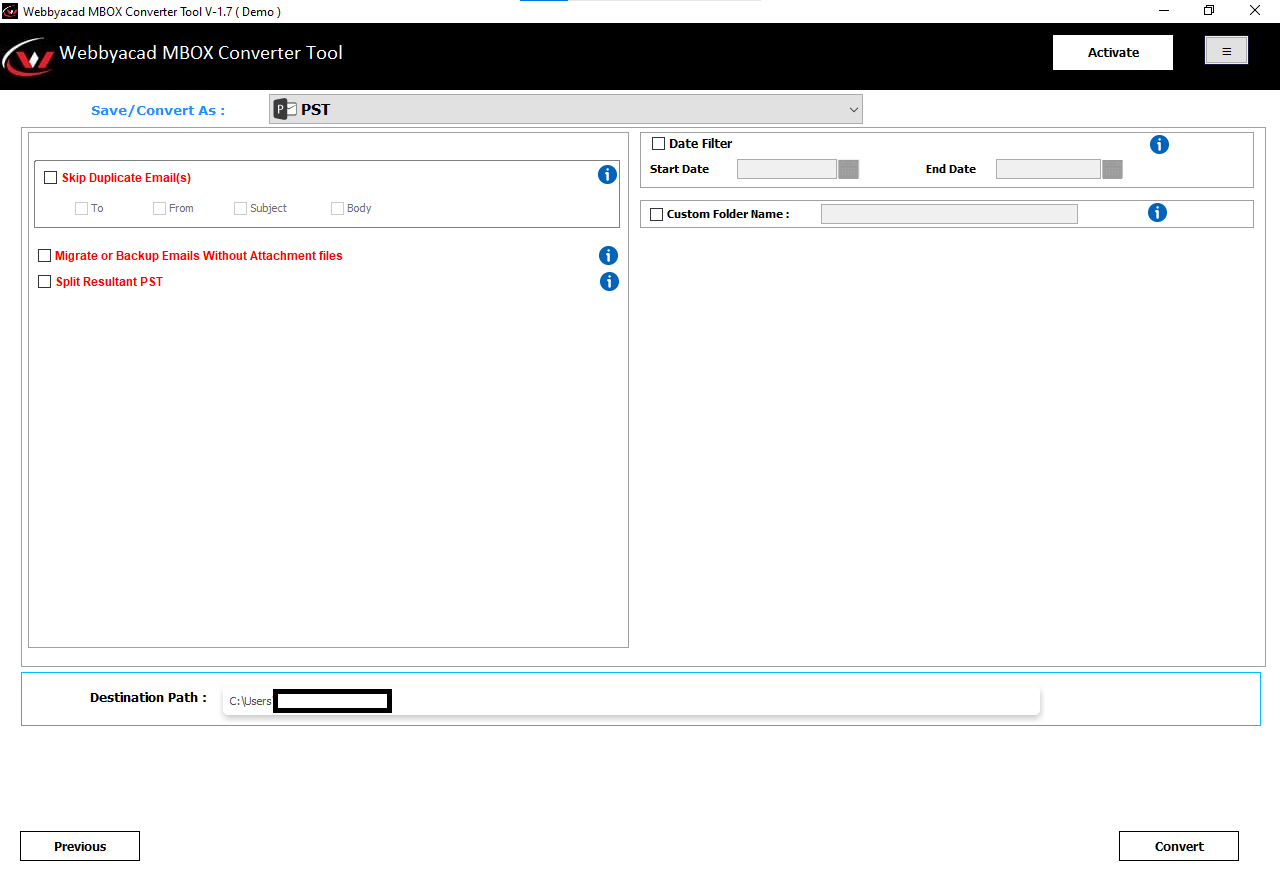Click the End Date input field

(x=1049, y=169)
